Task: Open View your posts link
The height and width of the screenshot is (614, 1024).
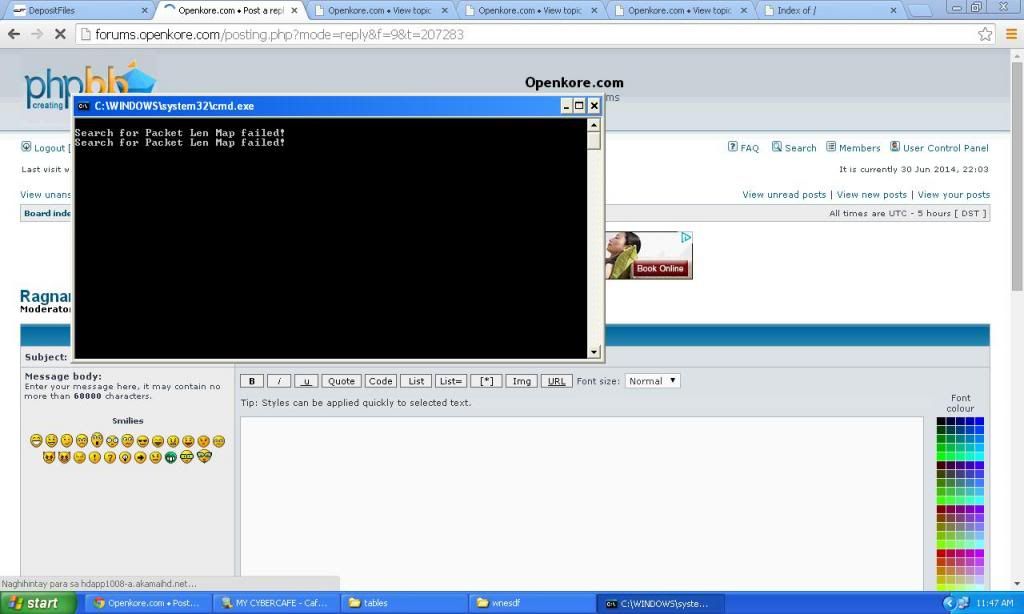Action: 953,195
